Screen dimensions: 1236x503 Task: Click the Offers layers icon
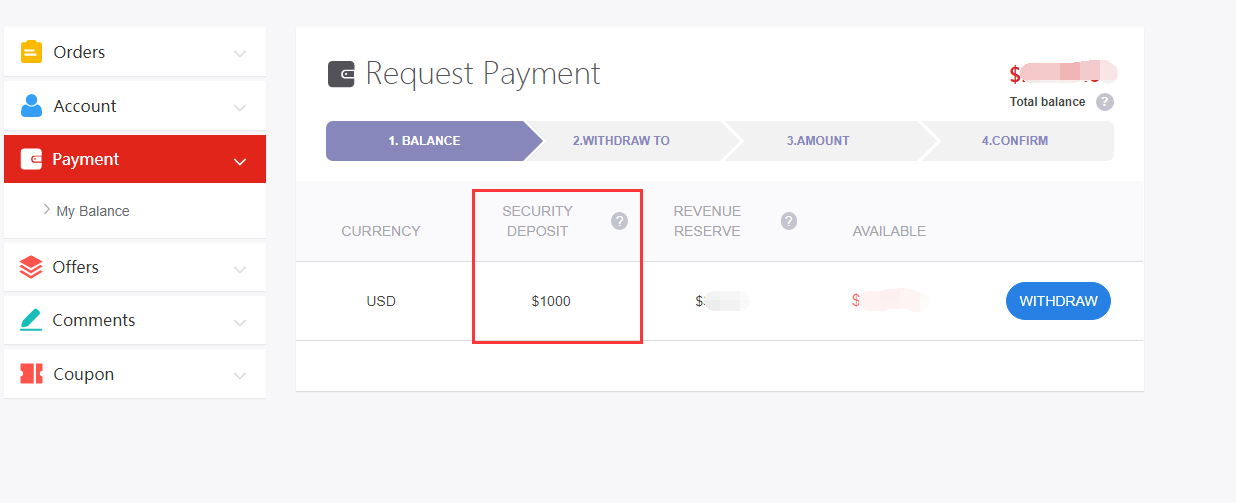point(31,267)
